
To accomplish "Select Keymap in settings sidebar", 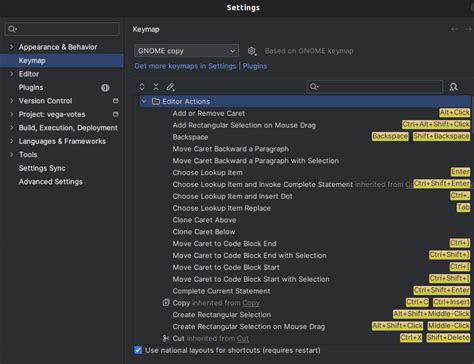I will click(x=62, y=61).
